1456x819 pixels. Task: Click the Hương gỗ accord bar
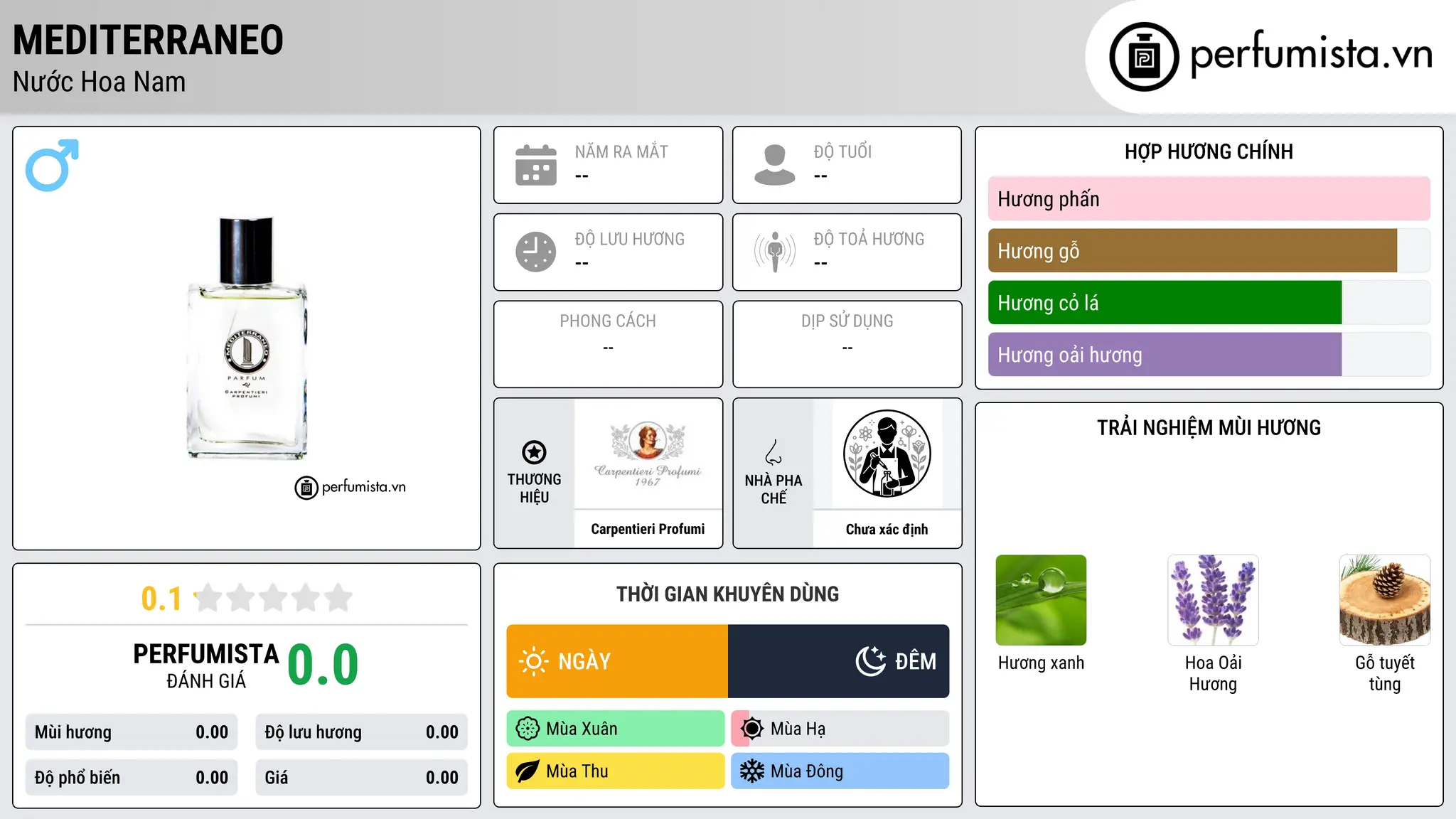pyautogui.click(x=1209, y=251)
